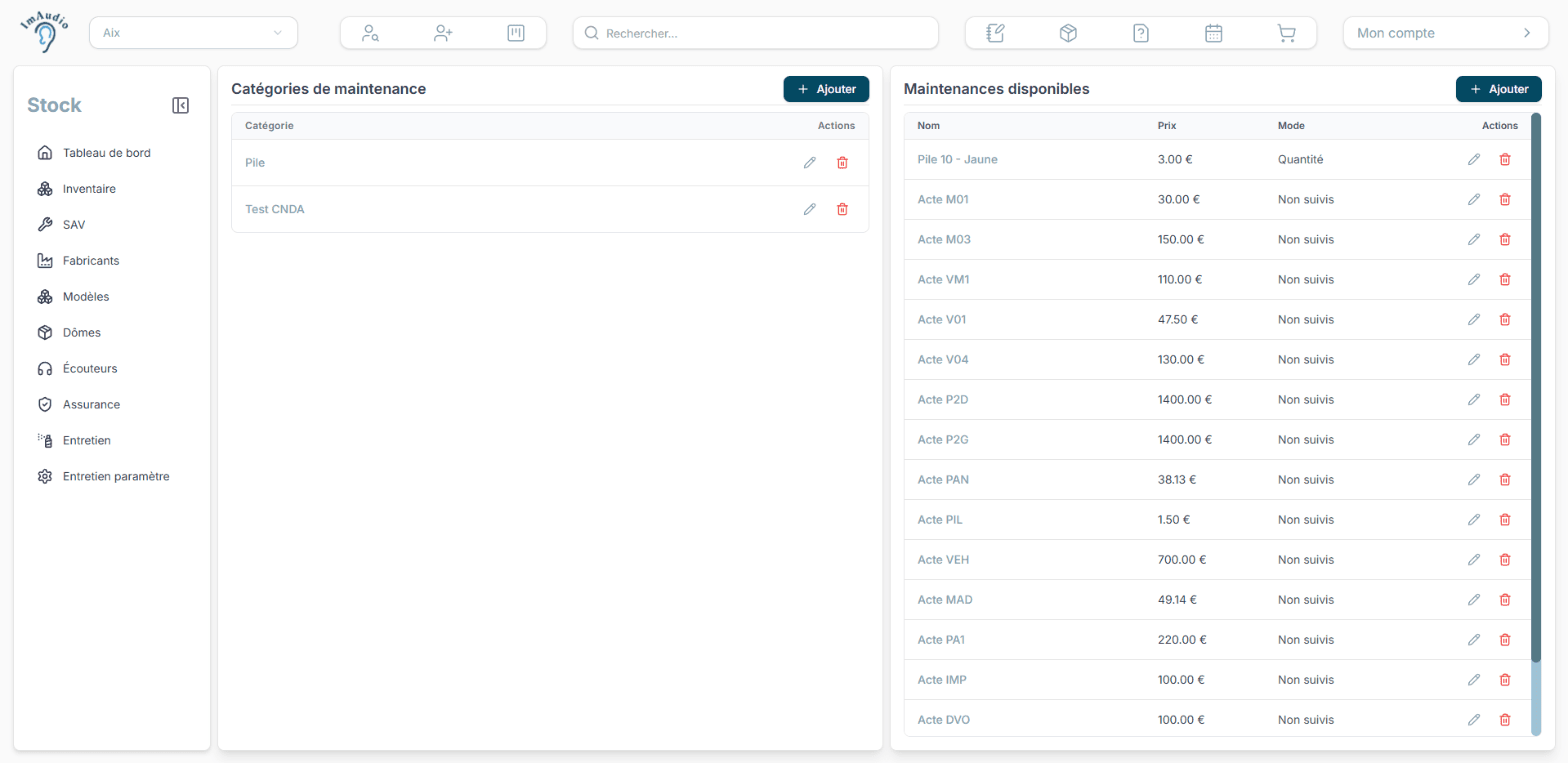Edit the Acte PAN maintenance entry

(x=1473, y=479)
